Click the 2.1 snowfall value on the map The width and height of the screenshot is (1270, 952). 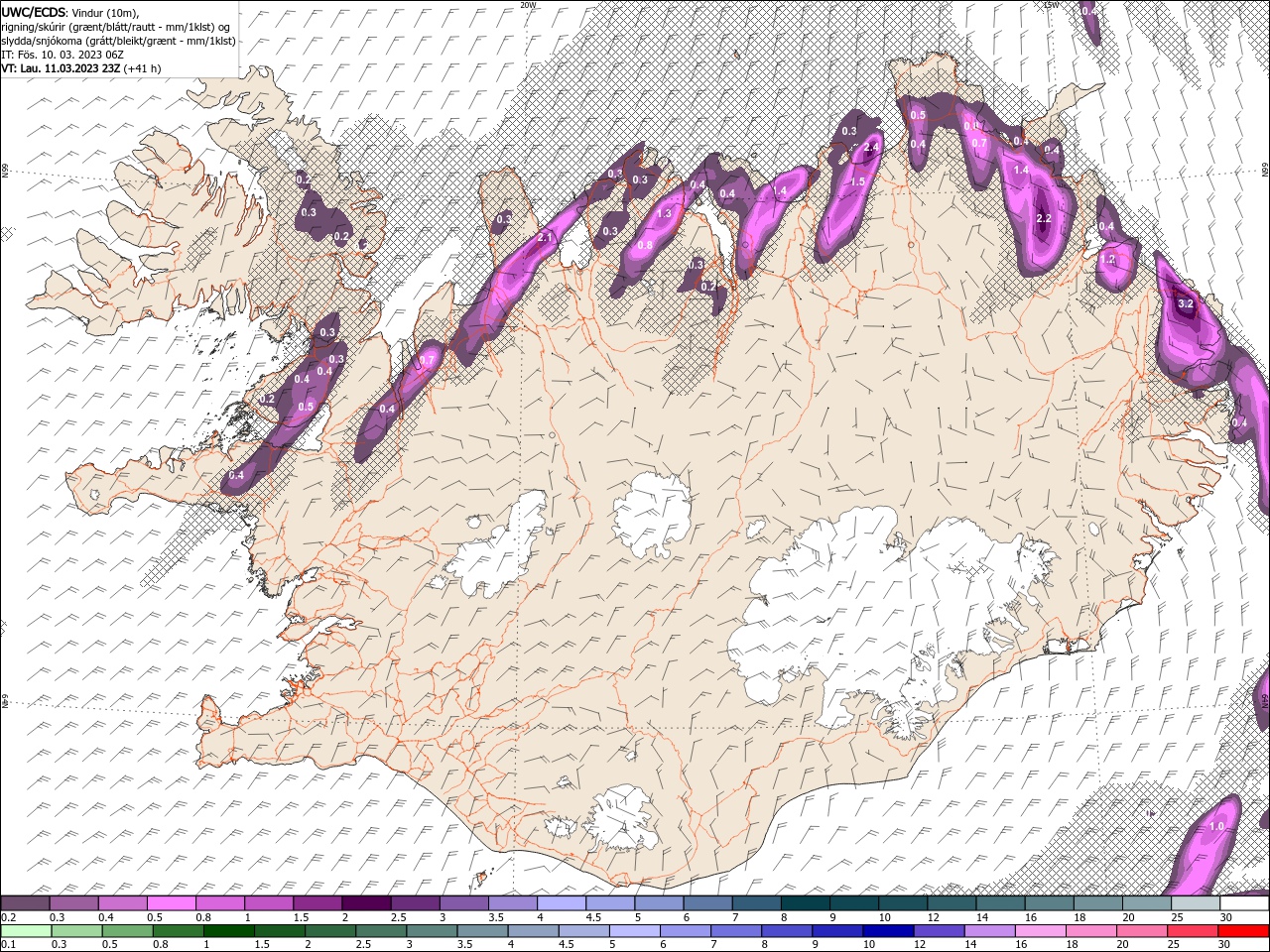pyautogui.click(x=544, y=238)
